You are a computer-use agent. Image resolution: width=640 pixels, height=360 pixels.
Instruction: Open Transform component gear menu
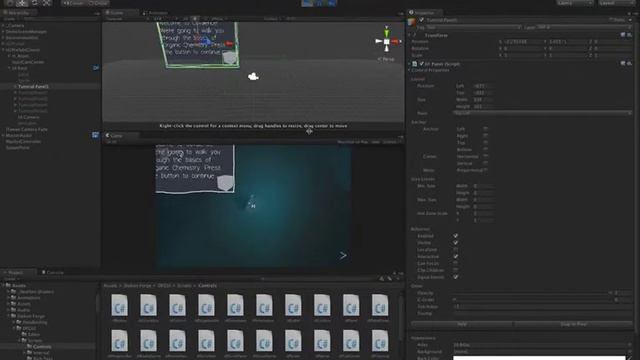point(629,35)
